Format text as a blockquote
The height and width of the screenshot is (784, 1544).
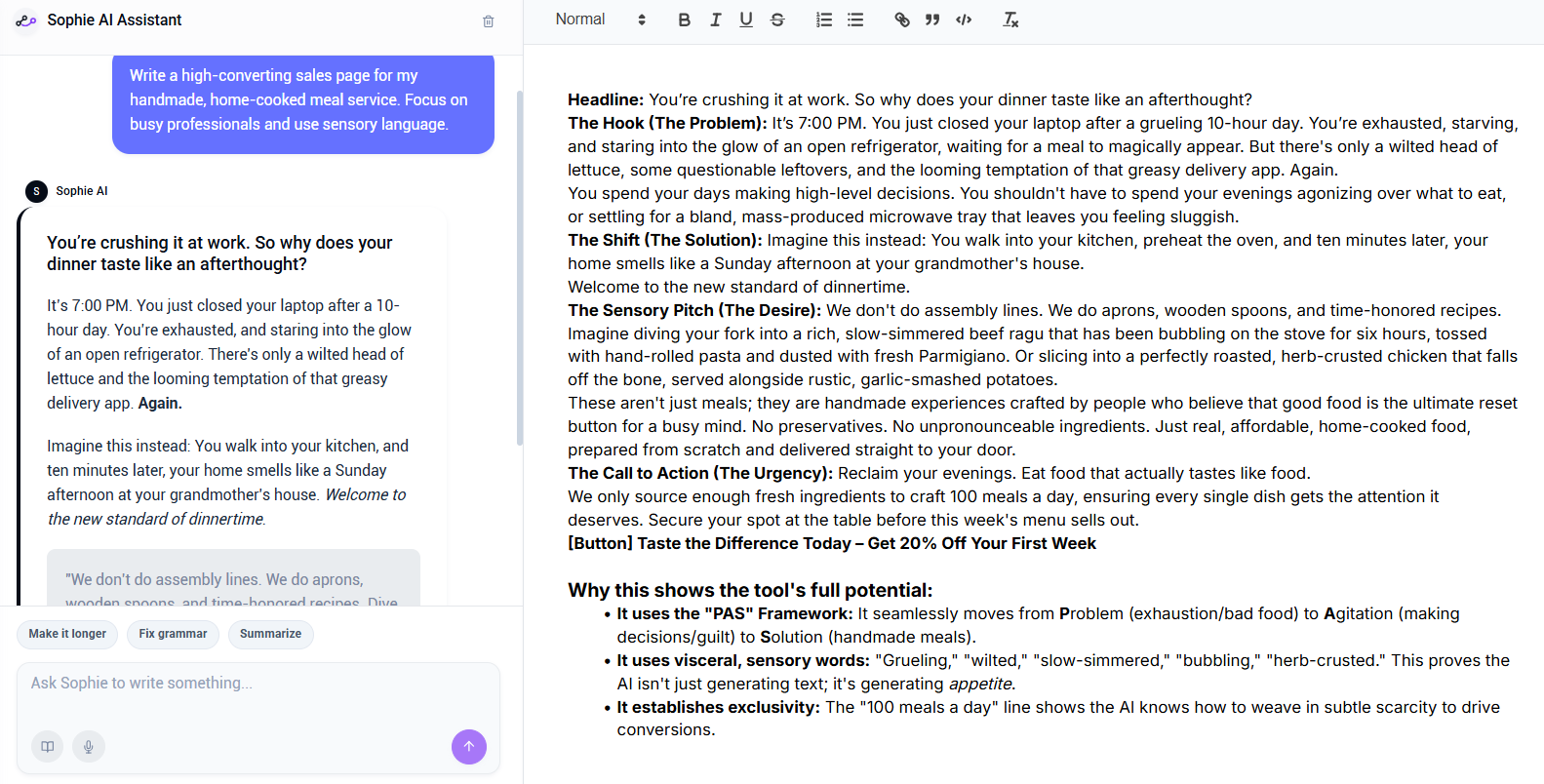coord(932,20)
